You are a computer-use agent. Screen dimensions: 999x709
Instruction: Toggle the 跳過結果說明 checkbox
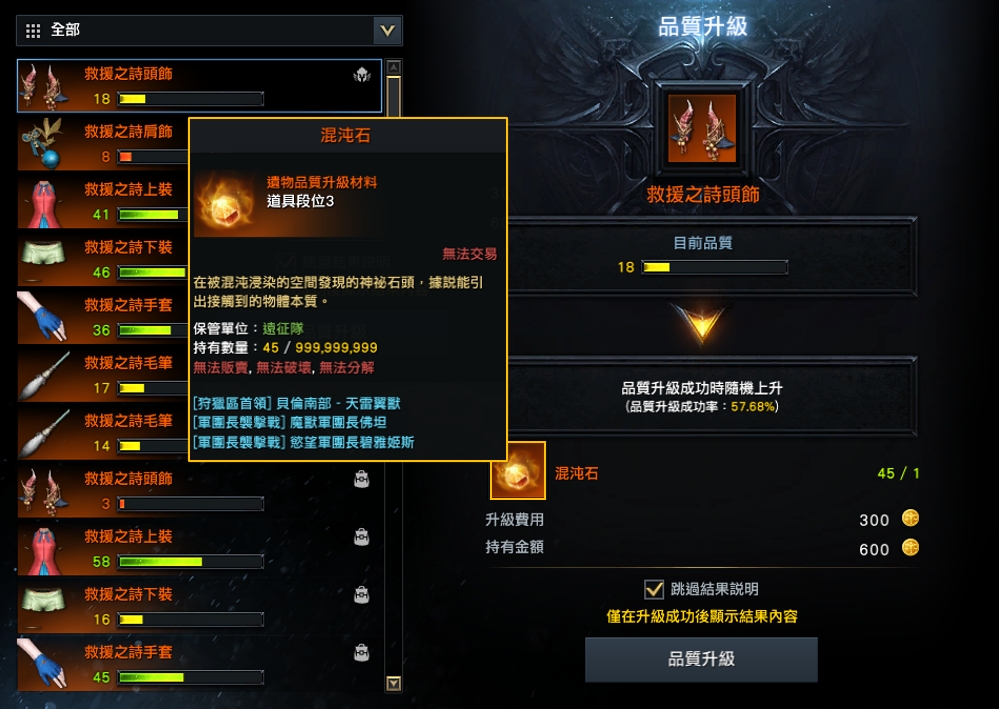[654, 589]
